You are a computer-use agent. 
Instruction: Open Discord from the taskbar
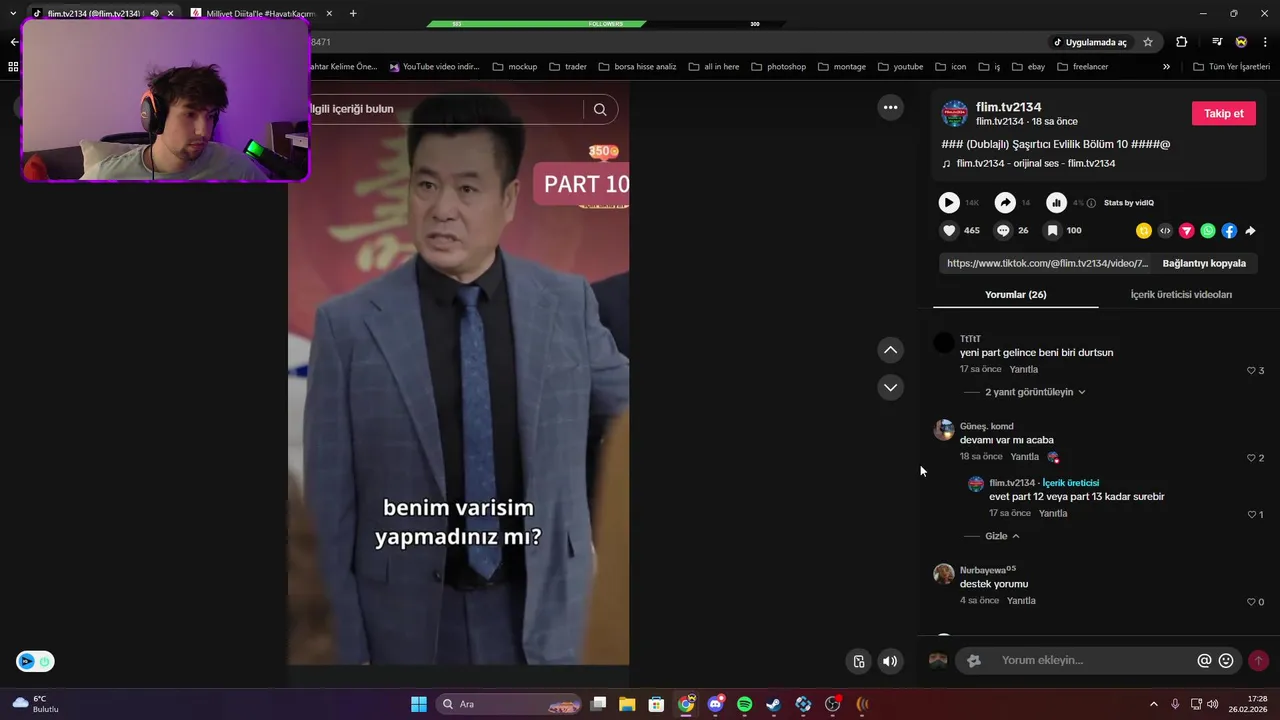point(715,704)
